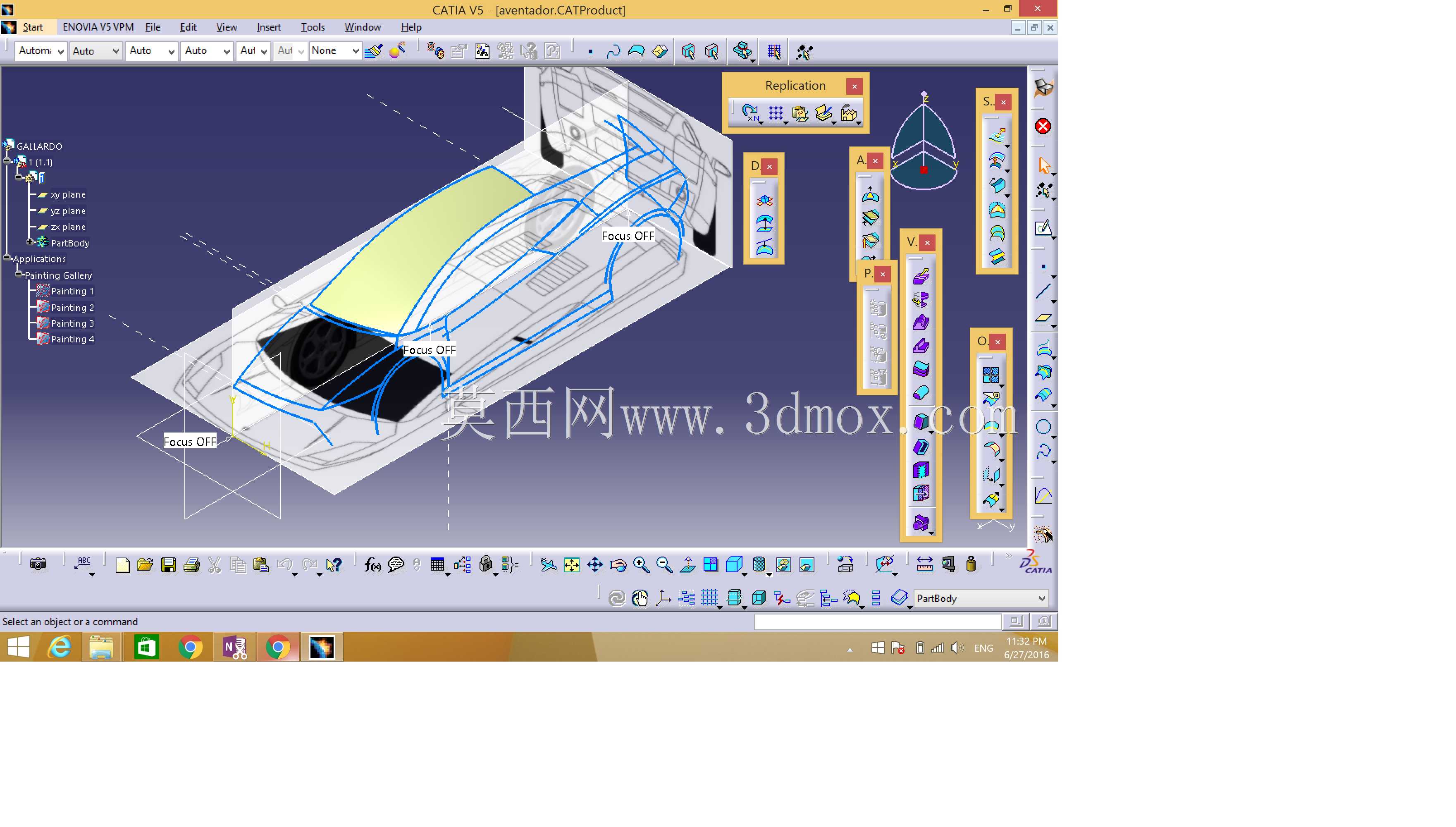Open Internet Explorer from the taskbar
1456x827 pixels.
[x=59, y=647]
